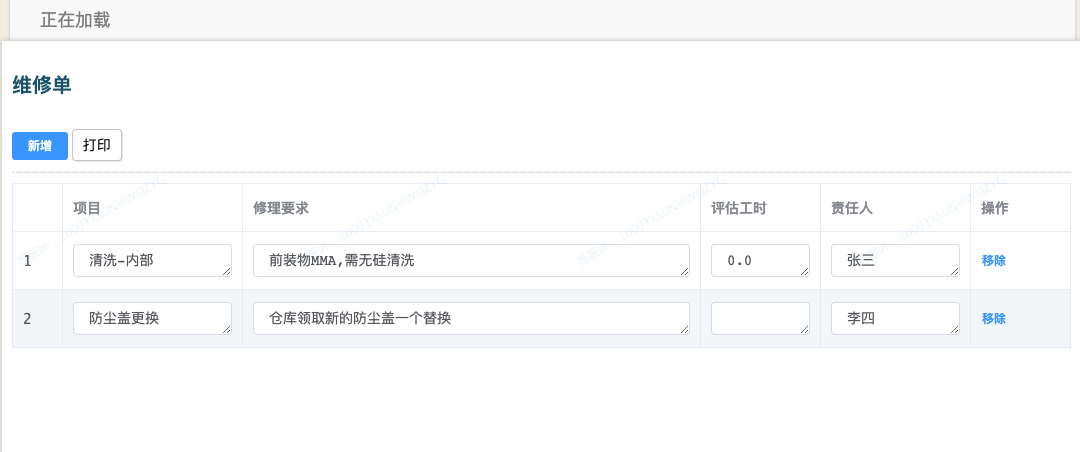Screen dimensions: 1080x452
Task: Click the empty 评估工时 field in row 2
Action: [760, 318]
